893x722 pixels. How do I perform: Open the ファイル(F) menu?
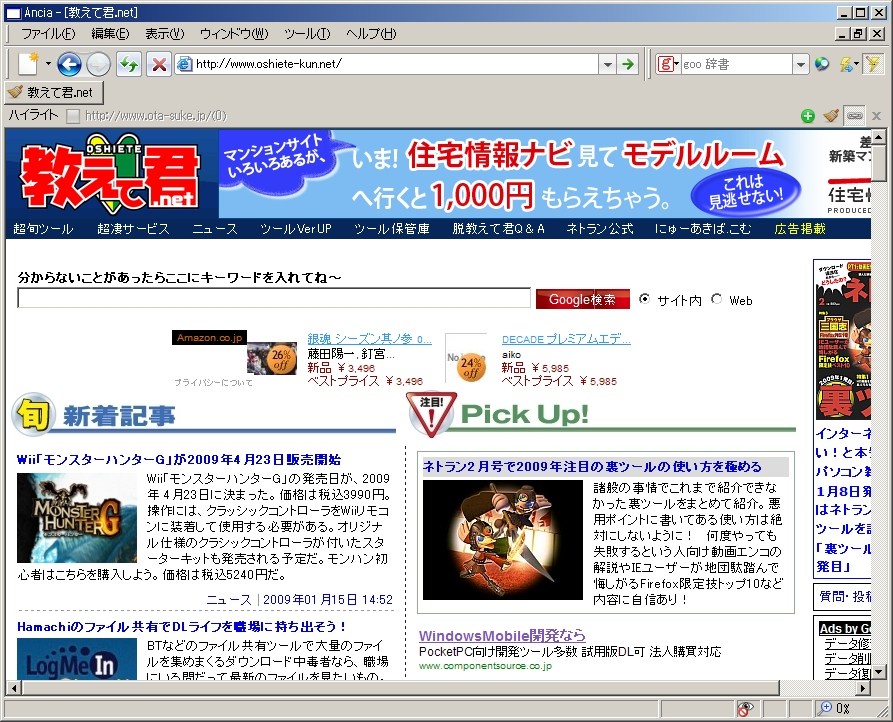(48, 34)
